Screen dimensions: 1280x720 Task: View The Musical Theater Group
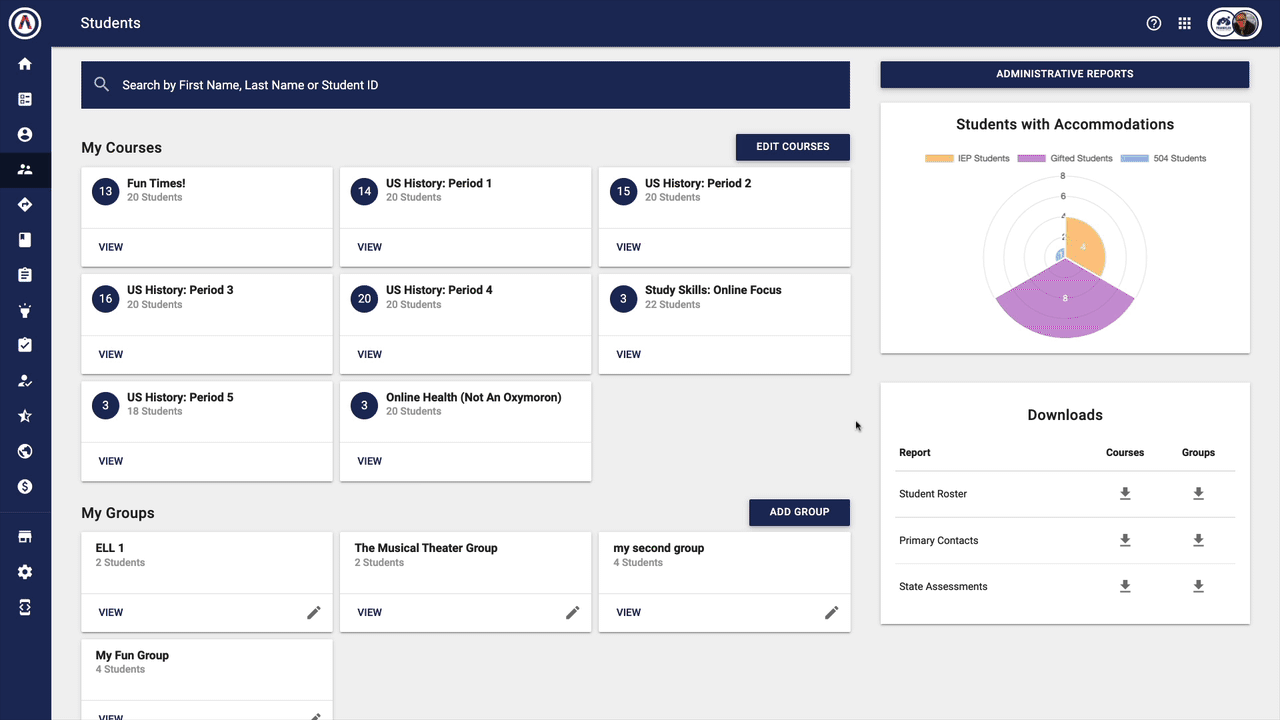tap(370, 612)
